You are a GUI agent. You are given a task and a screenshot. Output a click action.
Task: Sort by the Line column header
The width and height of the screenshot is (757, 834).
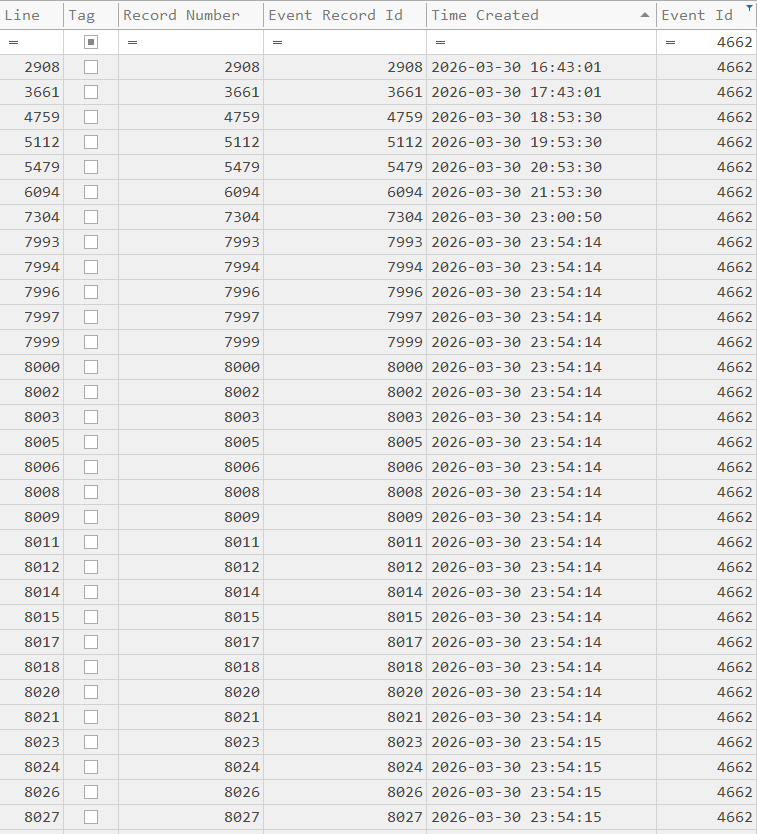tap(31, 15)
